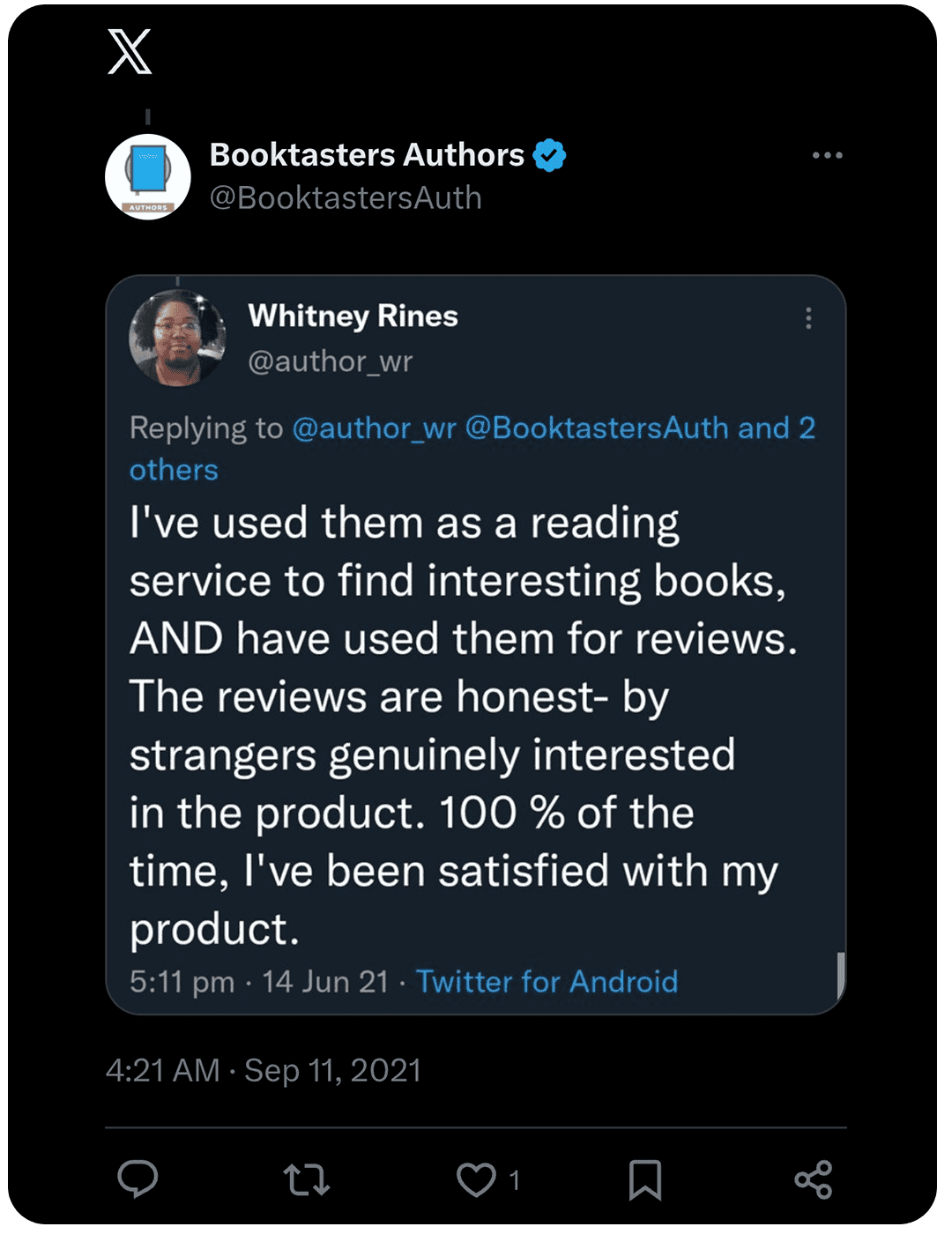Click the blue verified badge
The image size is (952, 1234).
pos(549,156)
